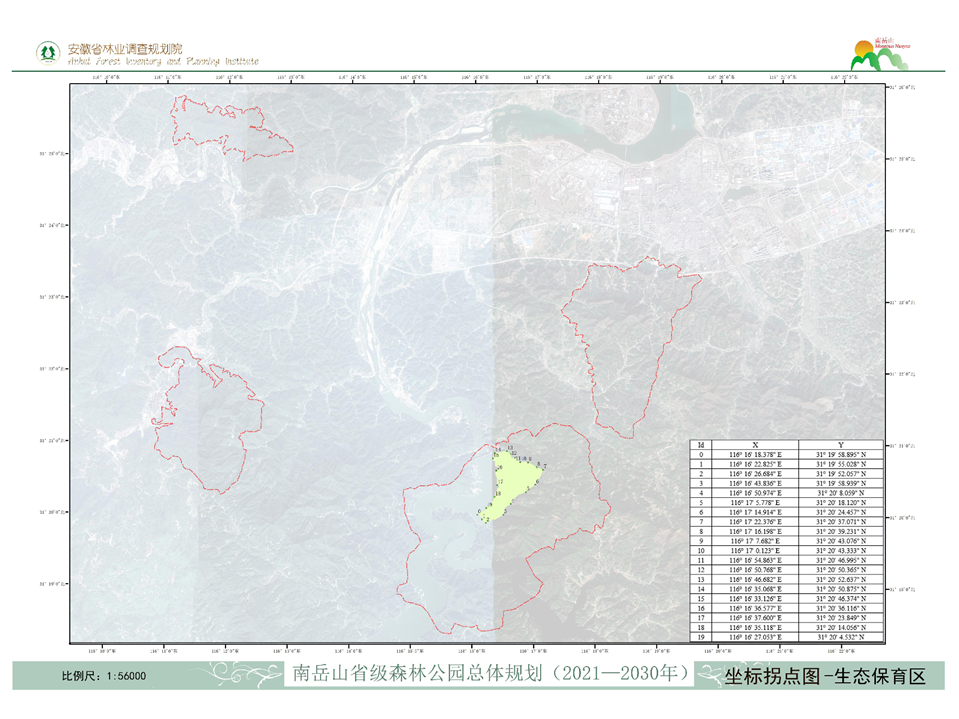
Task: Select Y value 31° 20' 8.059" N in row 4
Action: pyautogui.click(x=840, y=492)
